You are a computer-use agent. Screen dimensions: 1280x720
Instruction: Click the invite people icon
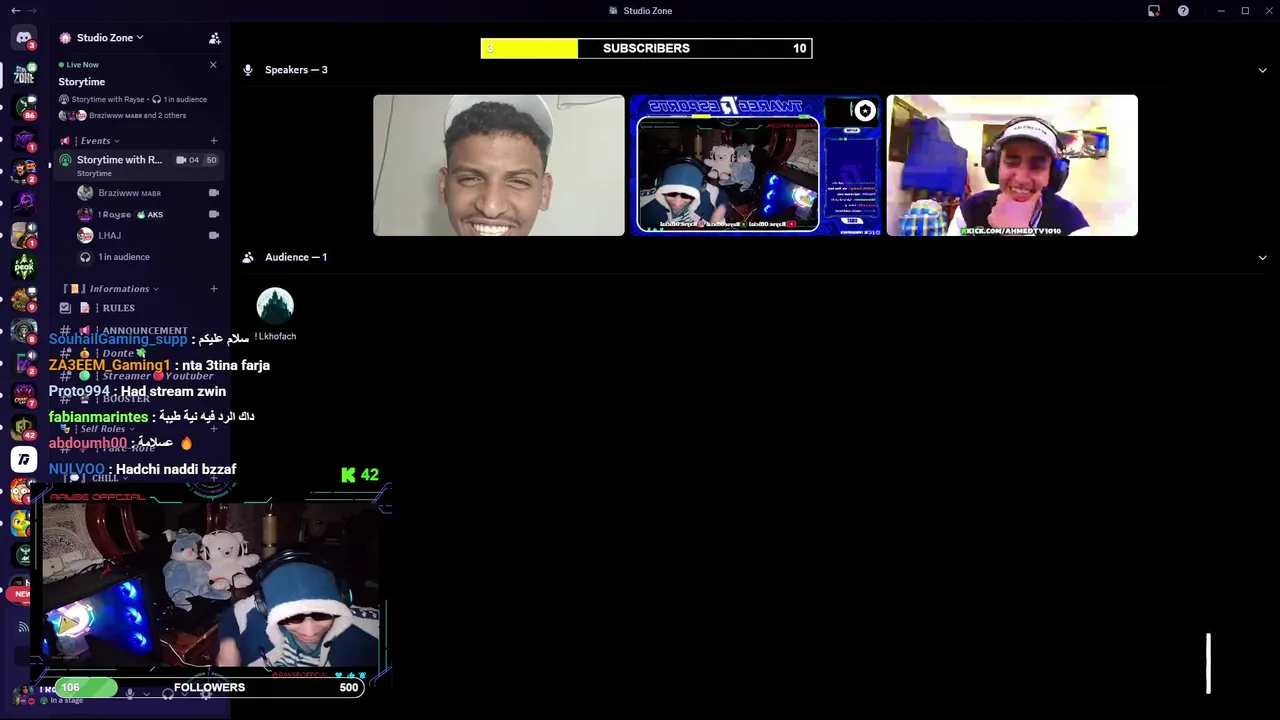pos(214,38)
